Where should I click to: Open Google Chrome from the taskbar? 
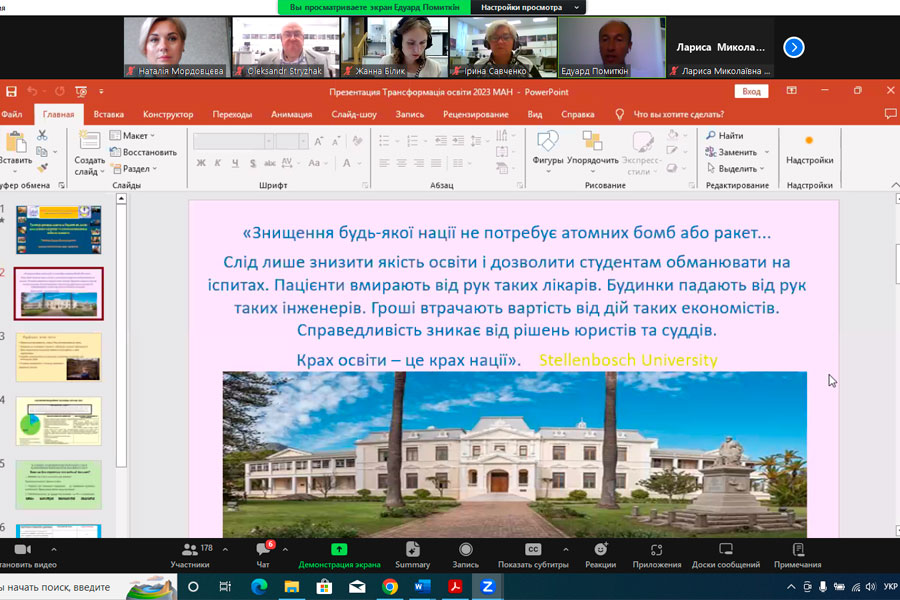click(x=390, y=586)
